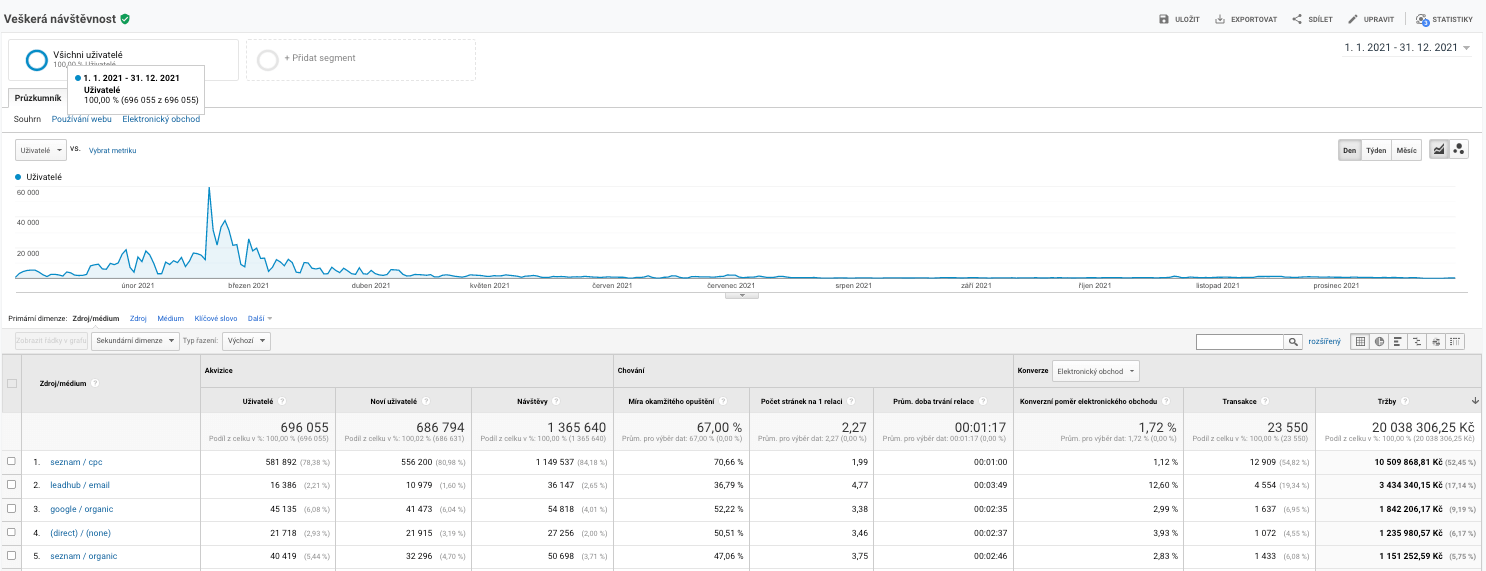The height and width of the screenshot is (571, 1486).
Task: Click help icon next to Noví uživatelé
Action: 426,401
